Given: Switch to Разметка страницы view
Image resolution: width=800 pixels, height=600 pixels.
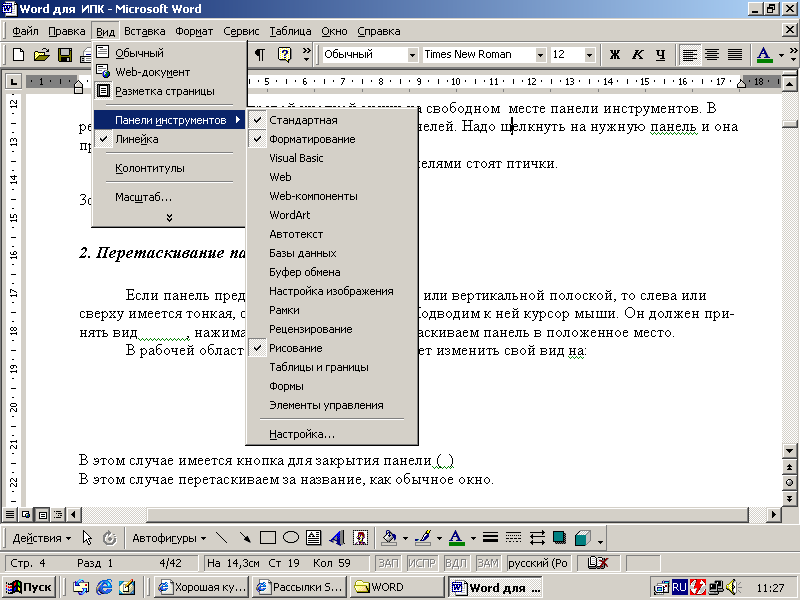Looking at the screenshot, I should [x=169, y=91].
